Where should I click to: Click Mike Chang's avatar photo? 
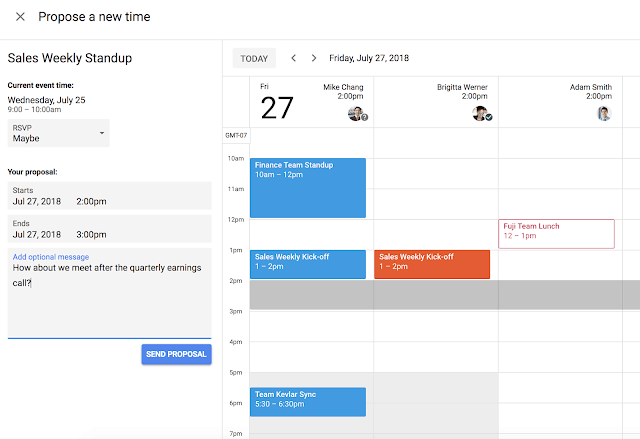point(355,114)
